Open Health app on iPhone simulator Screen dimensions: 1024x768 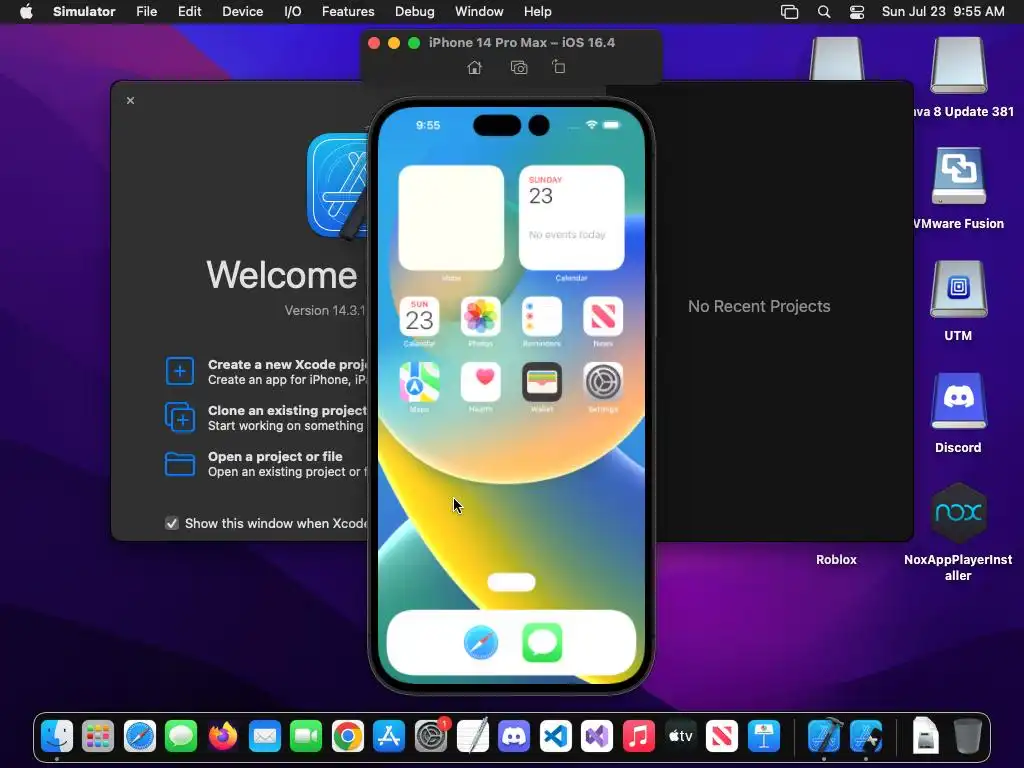tap(481, 382)
